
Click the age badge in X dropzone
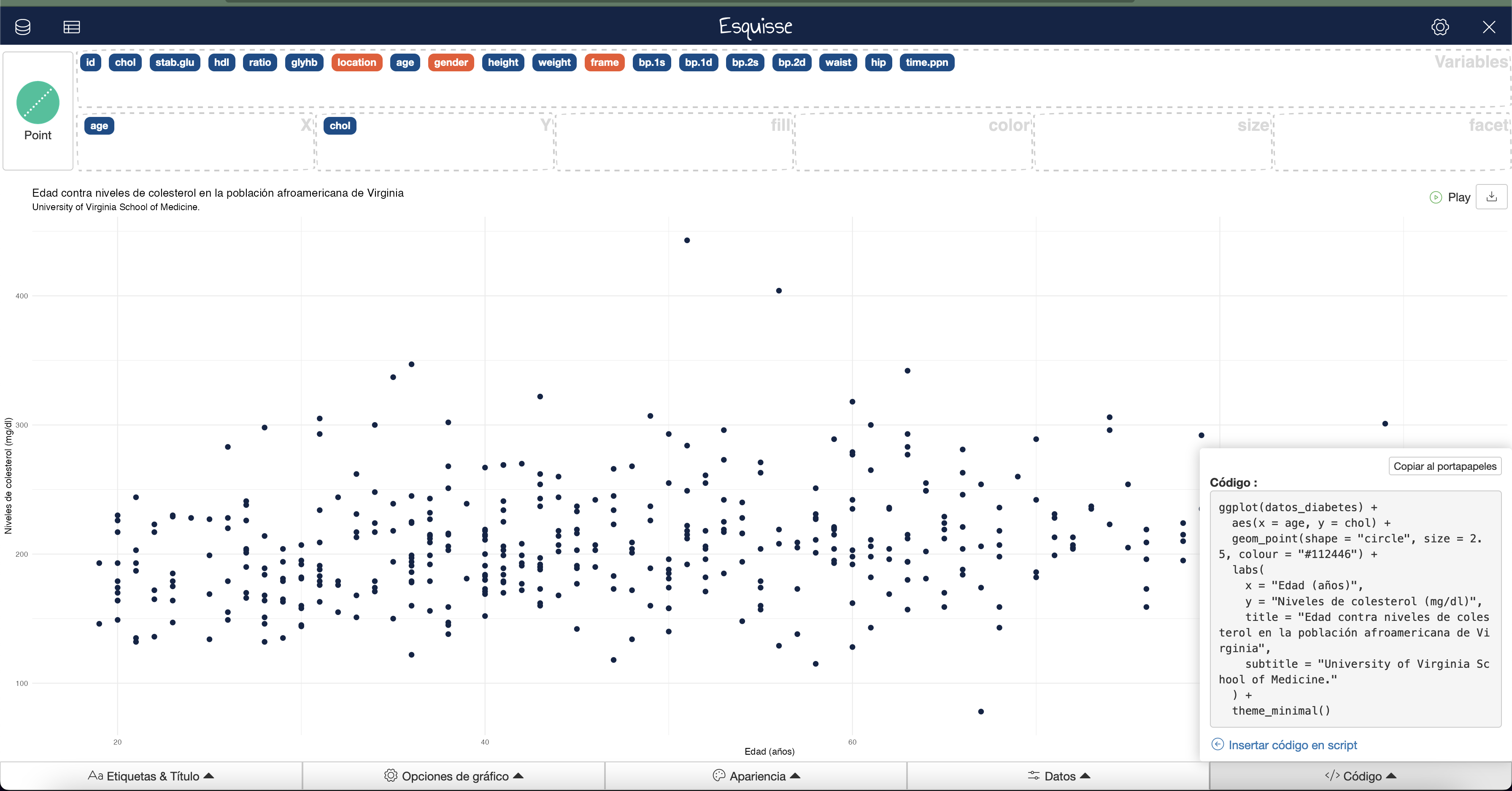click(x=99, y=126)
